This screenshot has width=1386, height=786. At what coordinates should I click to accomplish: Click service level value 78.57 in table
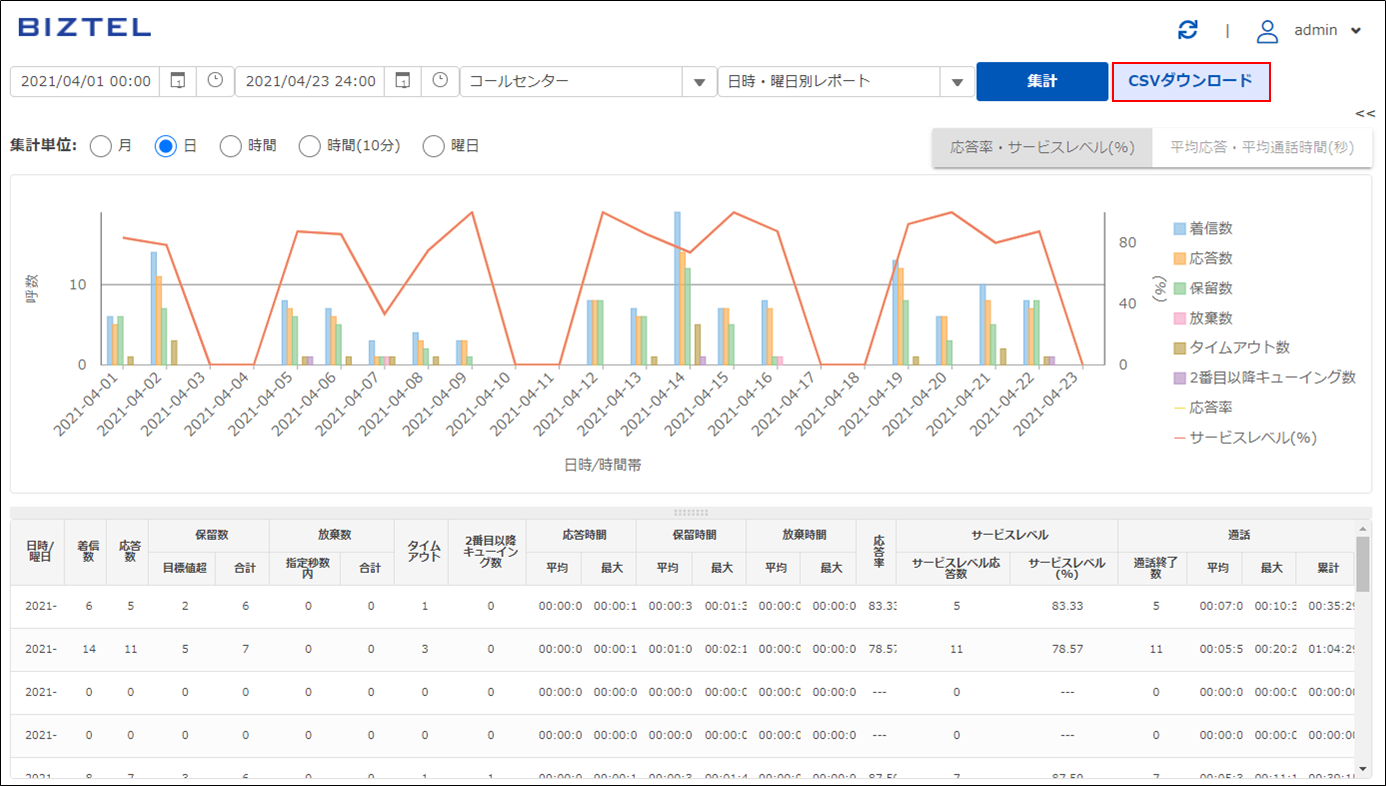(x=1066, y=649)
